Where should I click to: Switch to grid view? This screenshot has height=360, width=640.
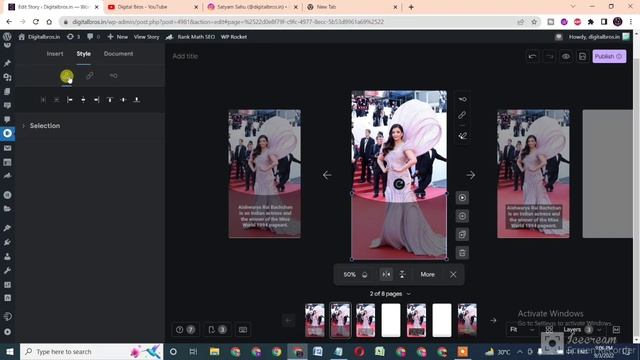click(x=549, y=329)
